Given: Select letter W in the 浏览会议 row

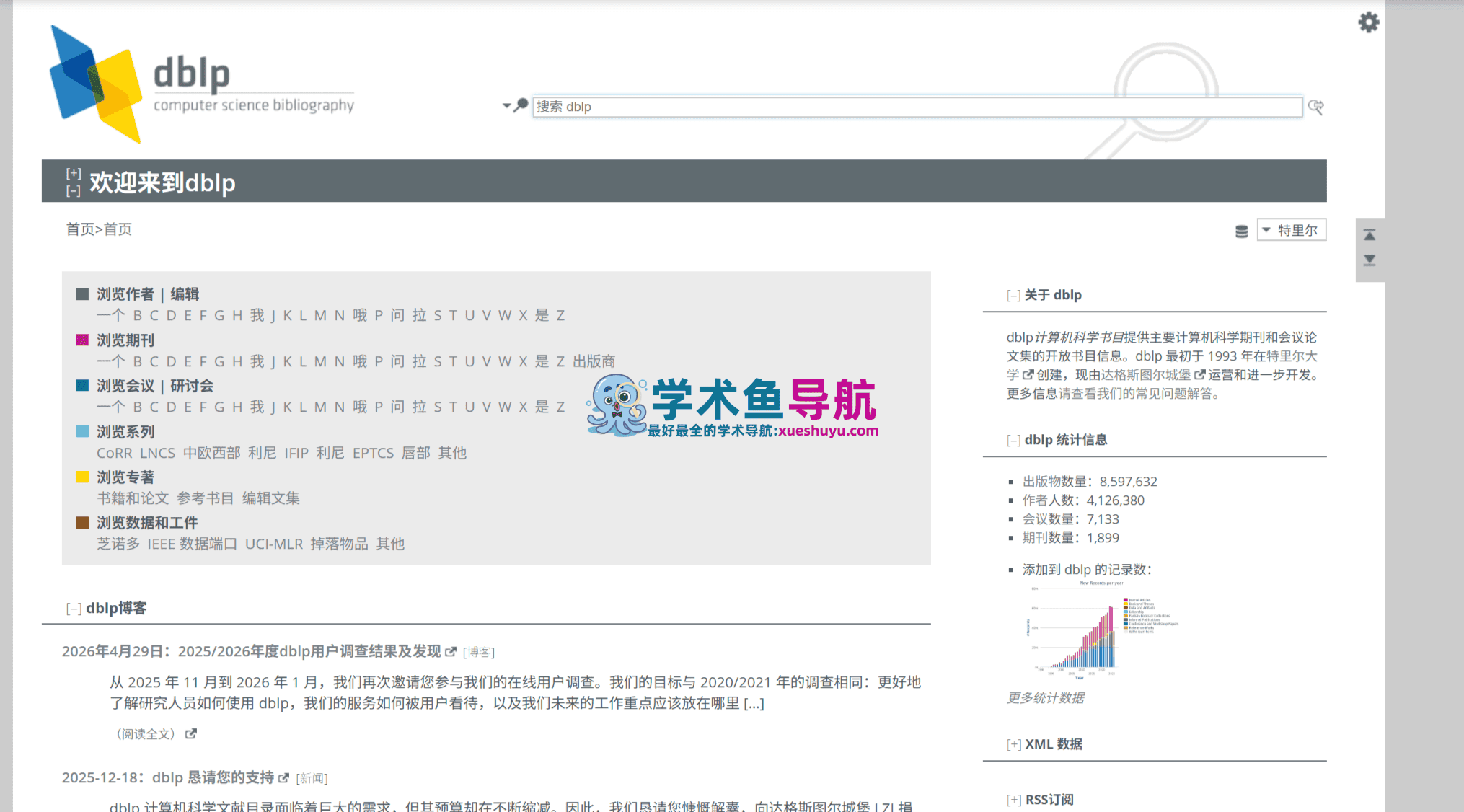Looking at the screenshot, I should (x=505, y=407).
